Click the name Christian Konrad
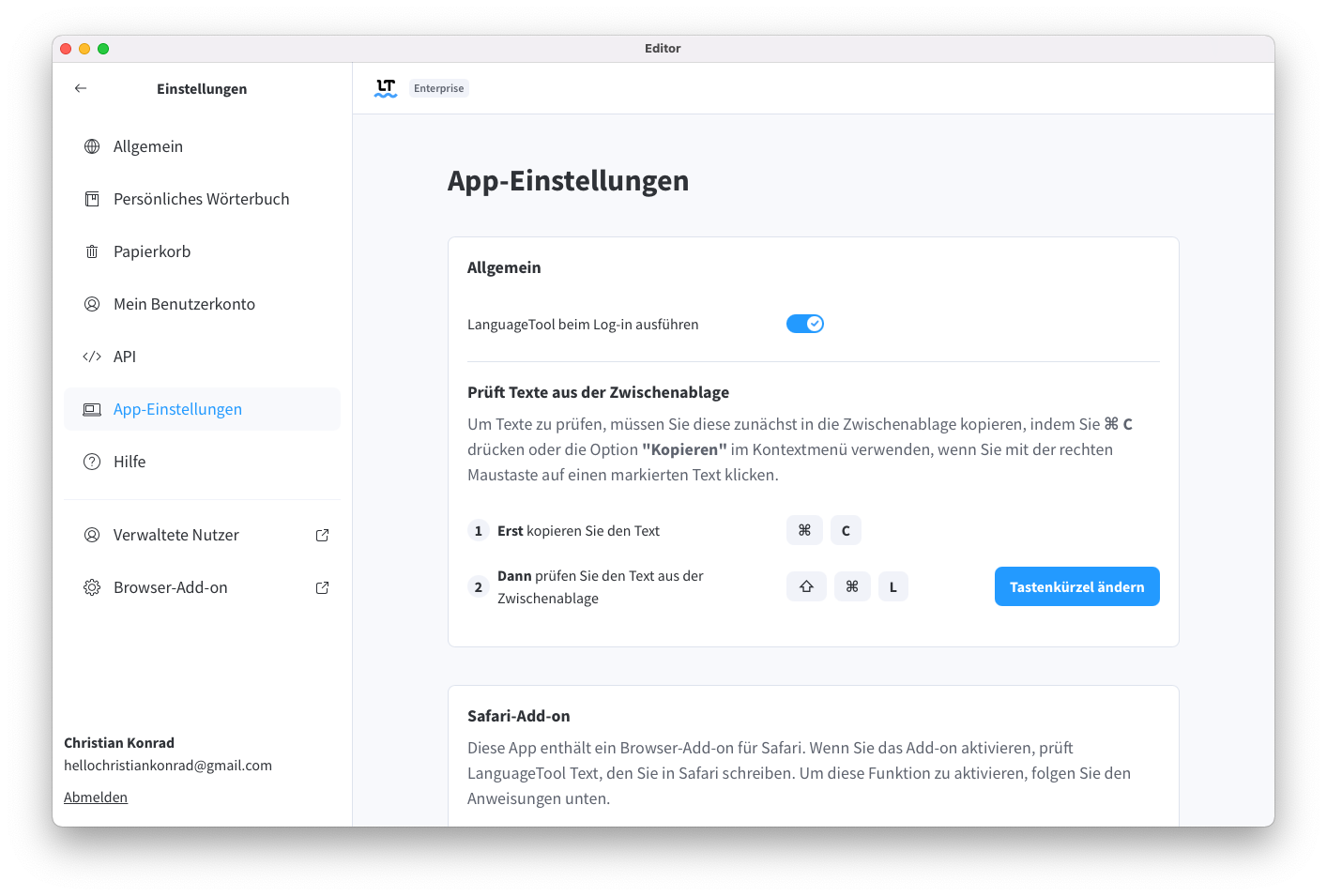 (119, 743)
